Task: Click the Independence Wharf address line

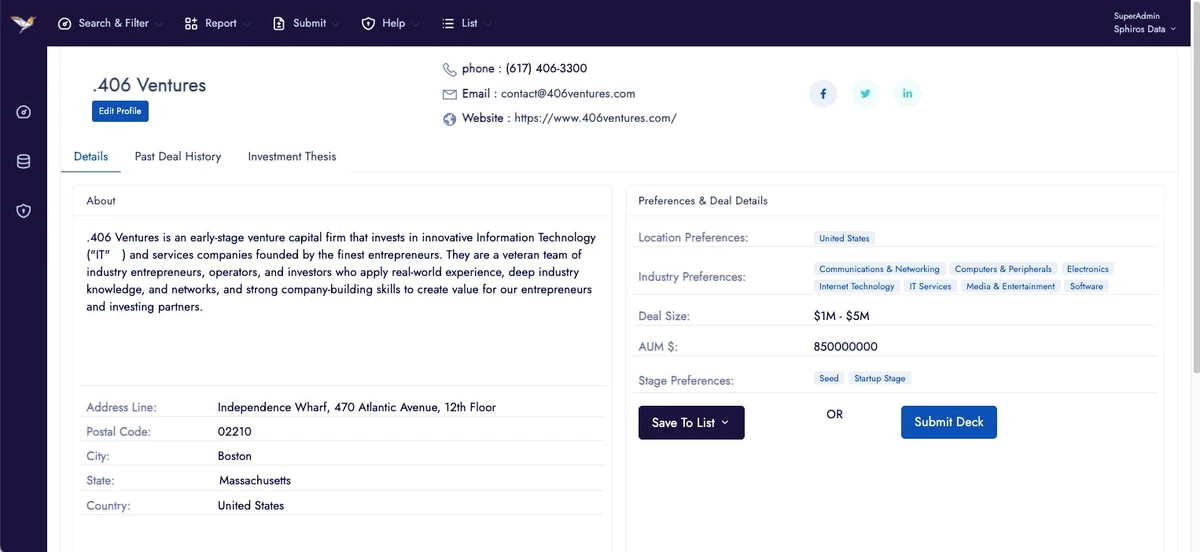Action: pos(356,408)
